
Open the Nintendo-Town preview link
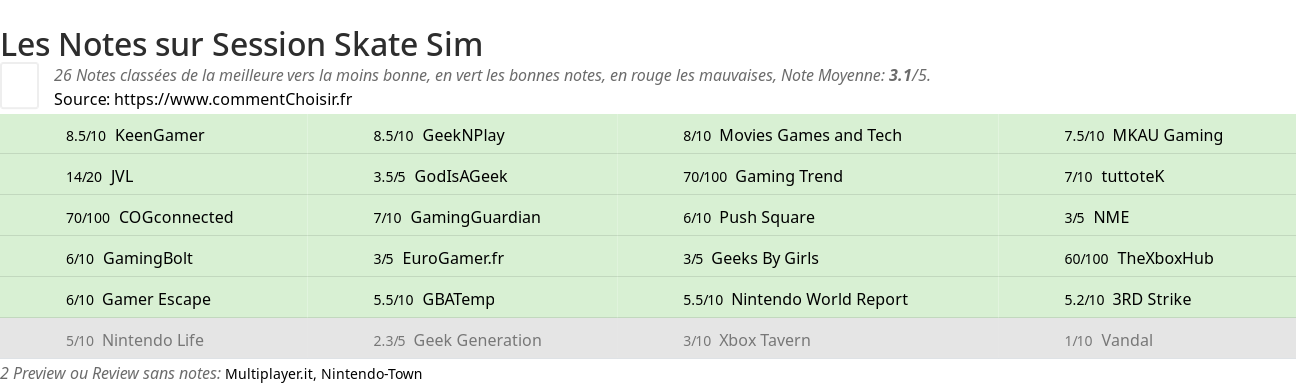(371, 374)
